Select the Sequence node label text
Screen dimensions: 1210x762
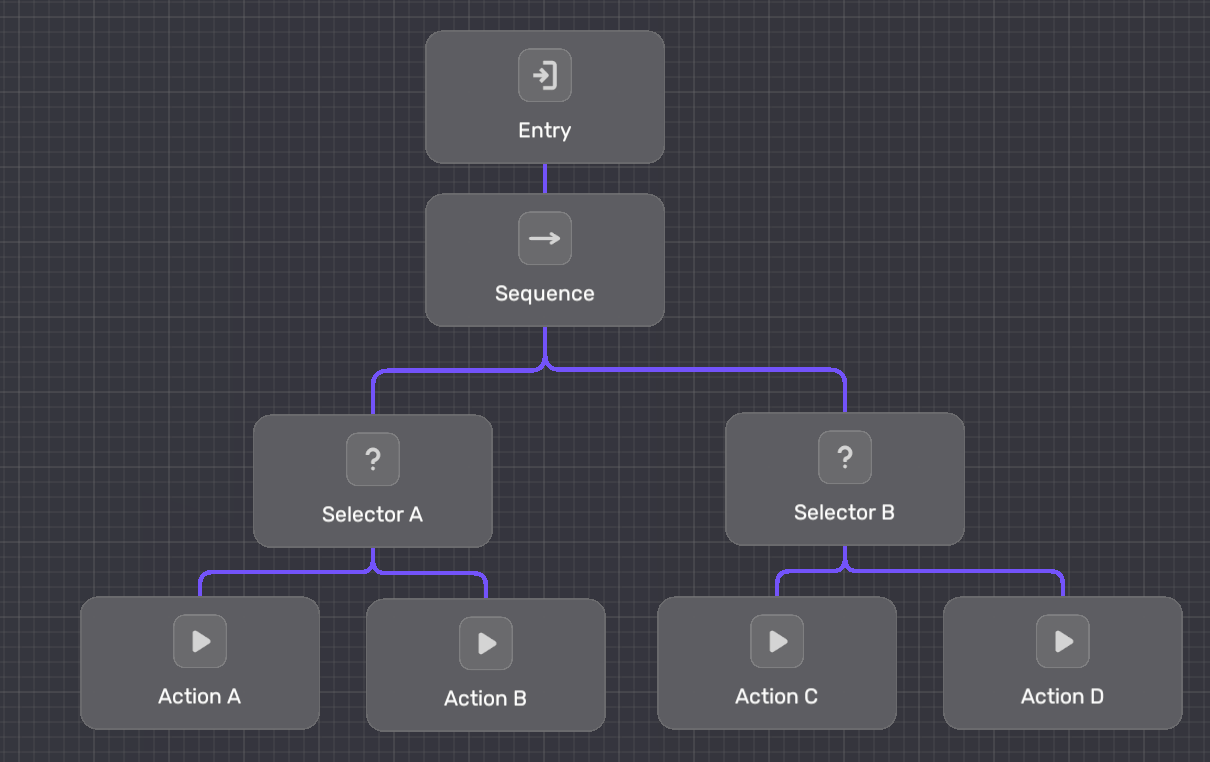point(545,294)
